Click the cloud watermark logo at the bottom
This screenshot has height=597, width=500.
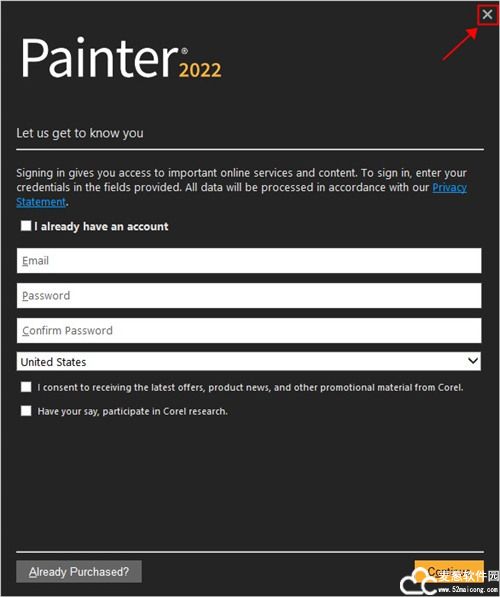click(419, 581)
